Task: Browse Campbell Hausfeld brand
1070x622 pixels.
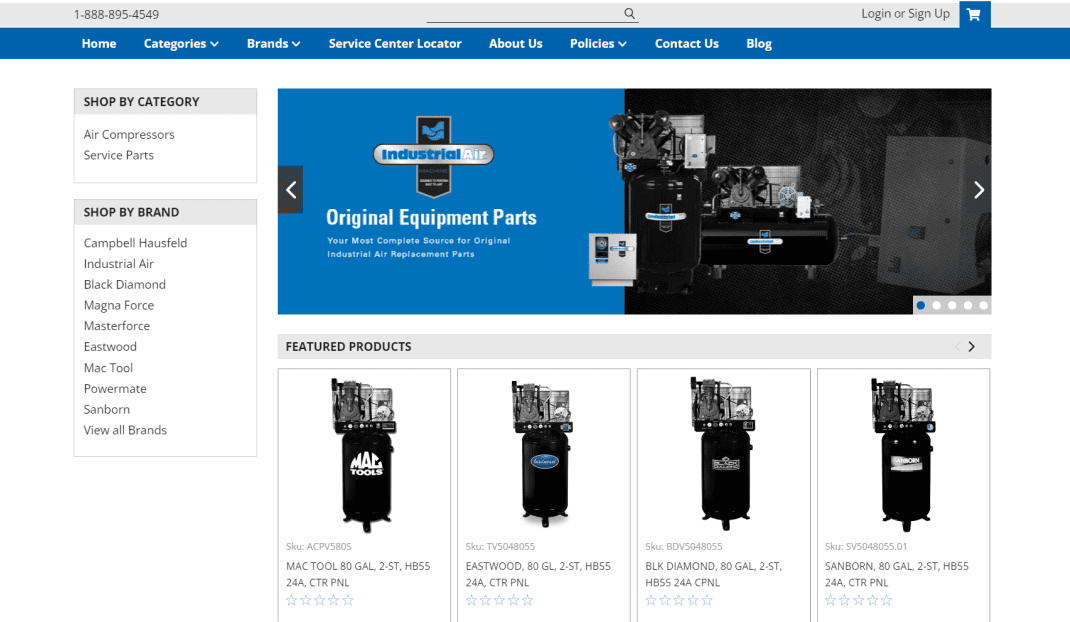Action: pos(135,243)
